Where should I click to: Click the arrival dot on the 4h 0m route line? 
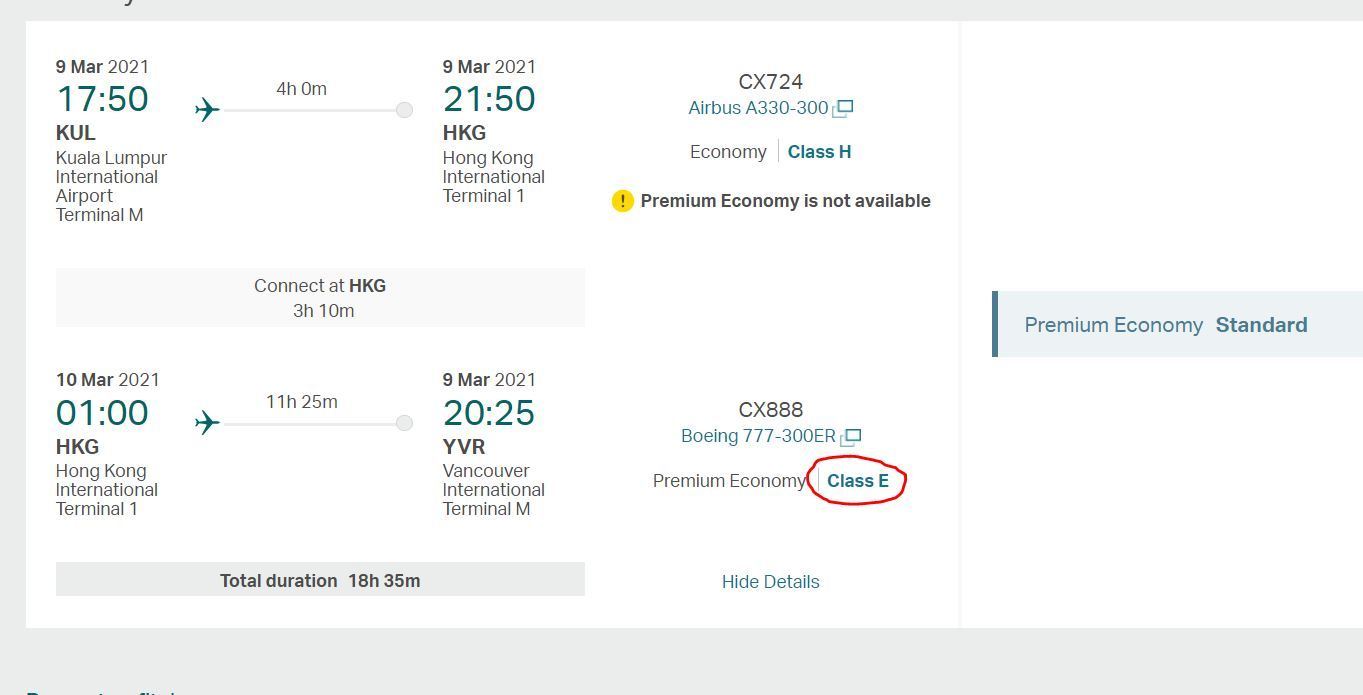[x=404, y=110]
